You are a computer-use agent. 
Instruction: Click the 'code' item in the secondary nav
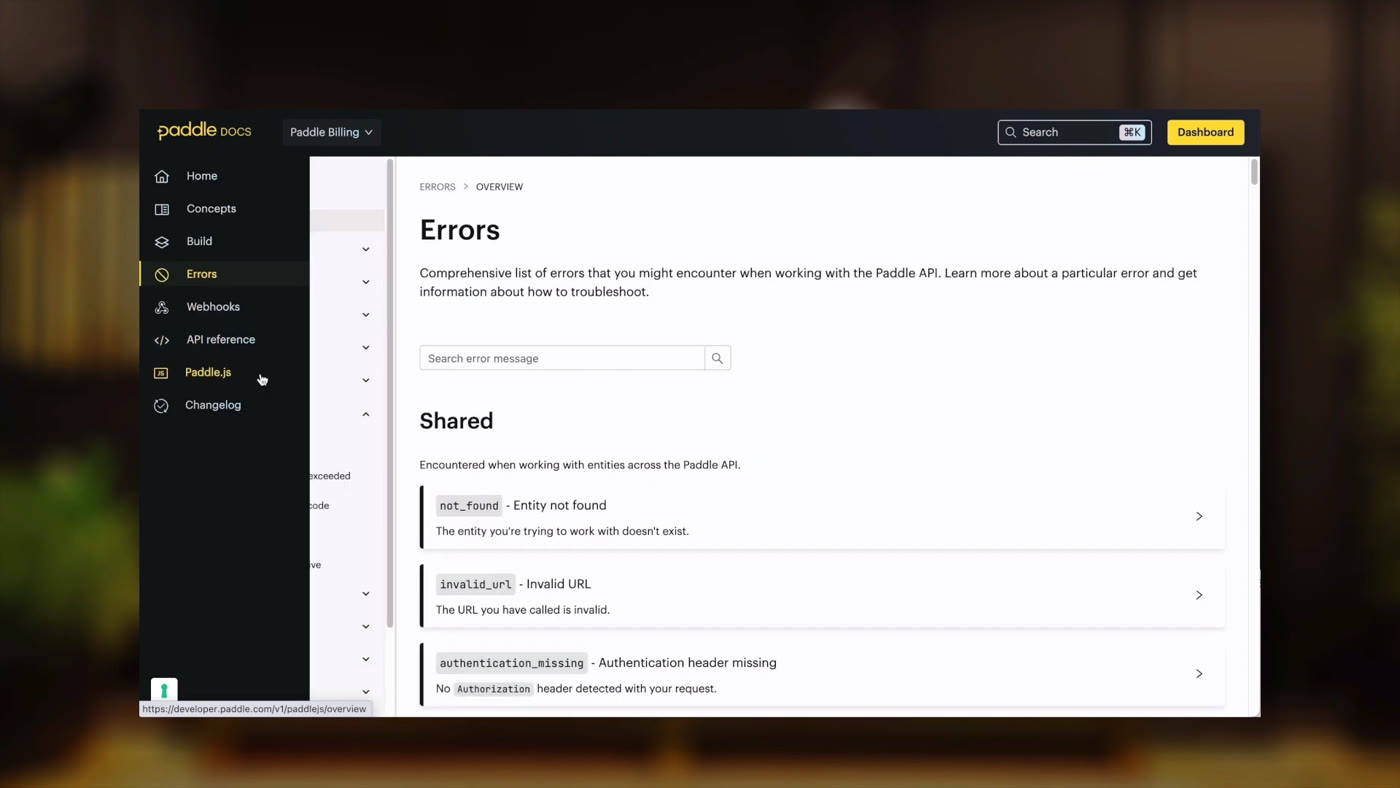pyautogui.click(x=320, y=506)
